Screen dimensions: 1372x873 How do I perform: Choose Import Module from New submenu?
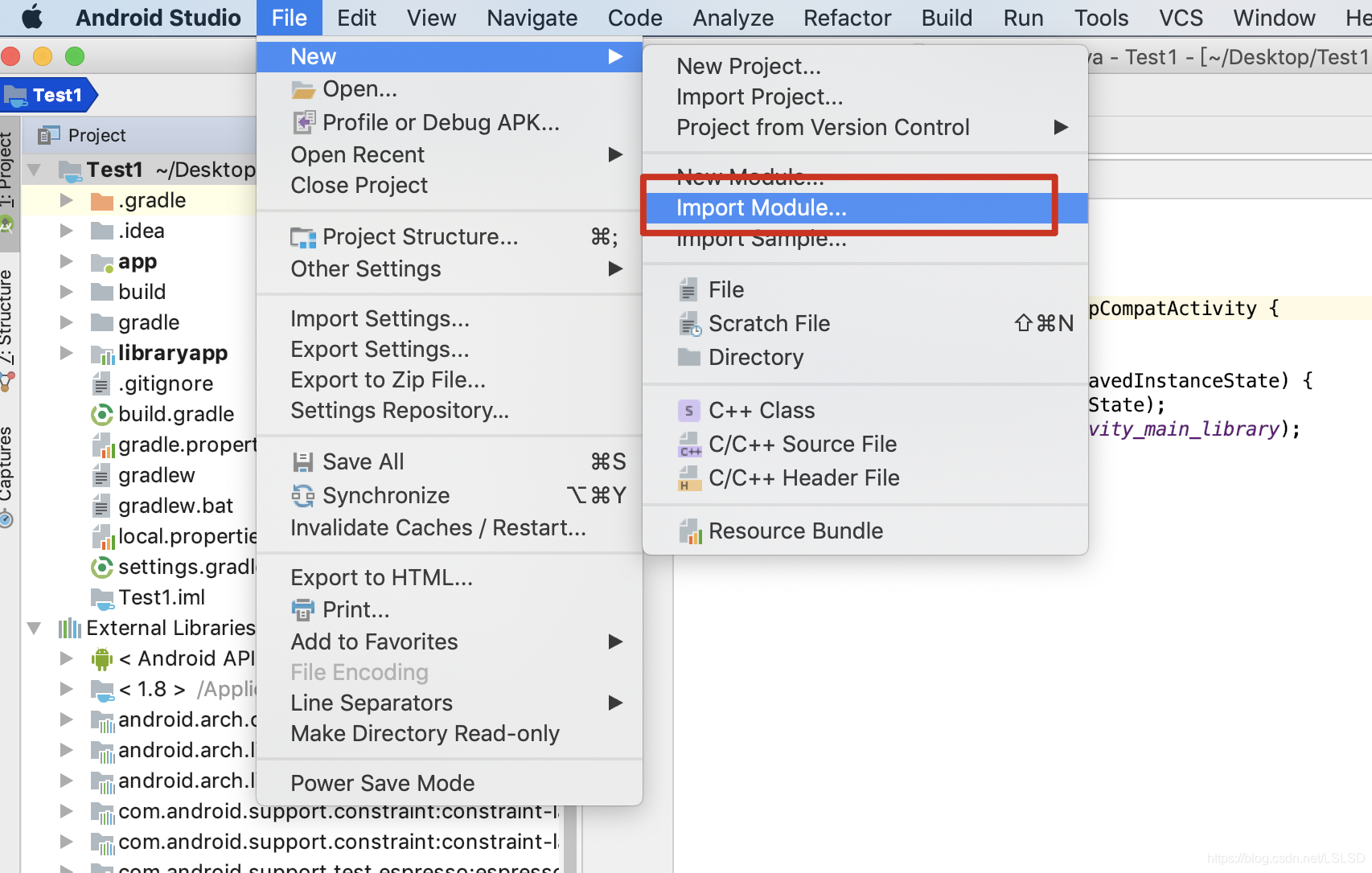click(865, 208)
